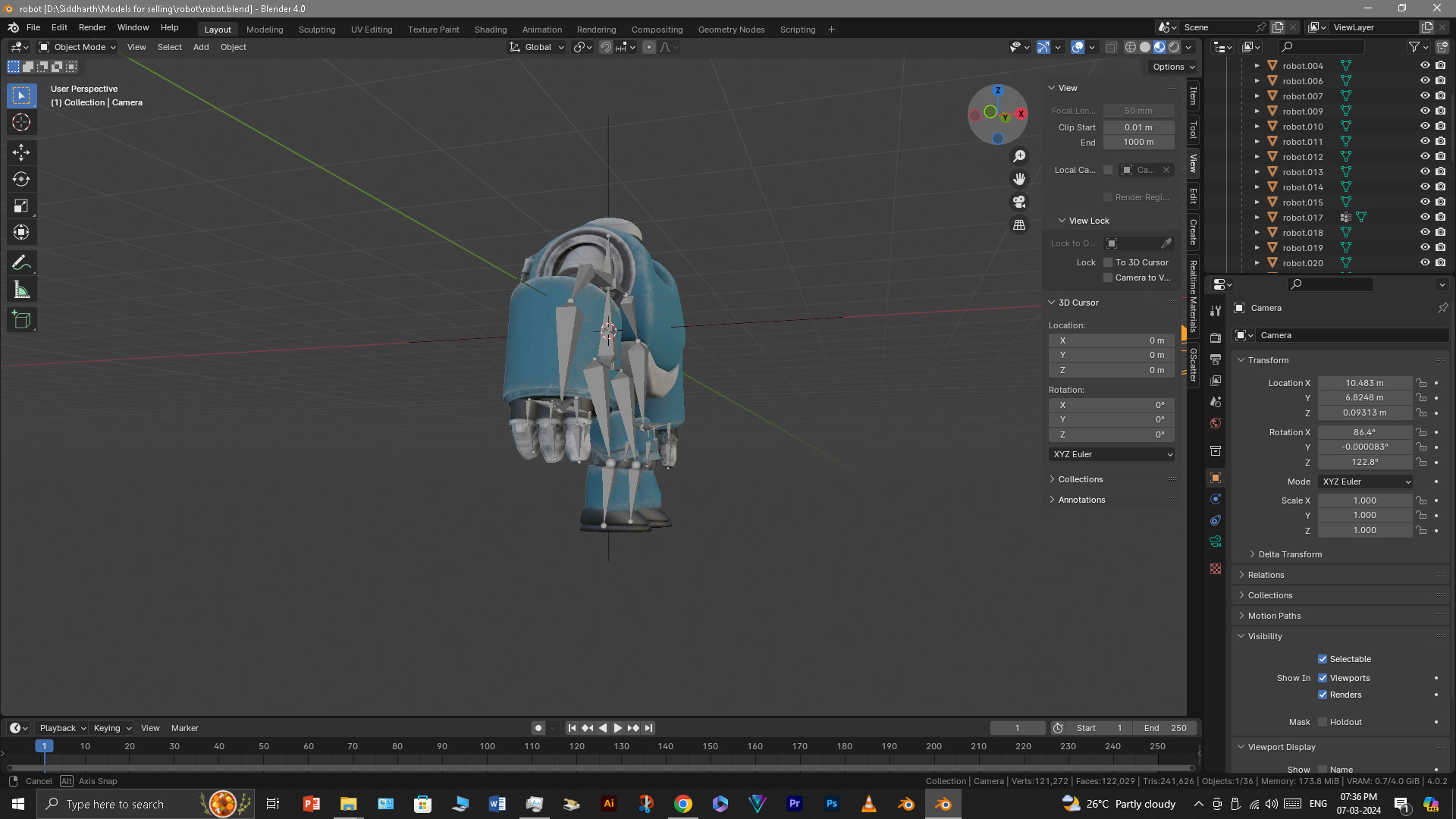The image size is (1456, 819).
Task: Open Global transform orientation dropdown
Action: pyautogui.click(x=537, y=47)
